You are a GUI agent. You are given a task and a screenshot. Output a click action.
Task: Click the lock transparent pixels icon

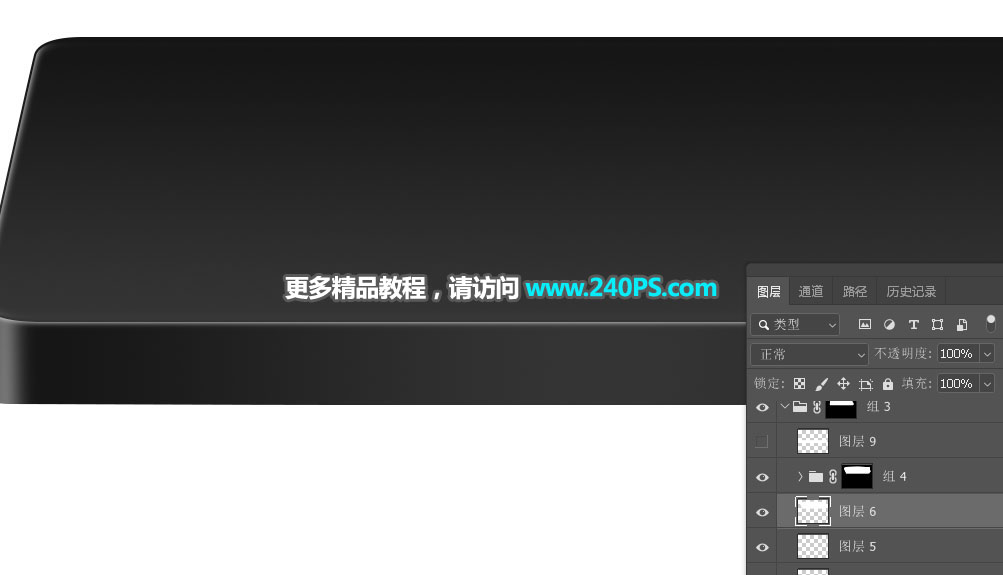pyautogui.click(x=800, y=384)
